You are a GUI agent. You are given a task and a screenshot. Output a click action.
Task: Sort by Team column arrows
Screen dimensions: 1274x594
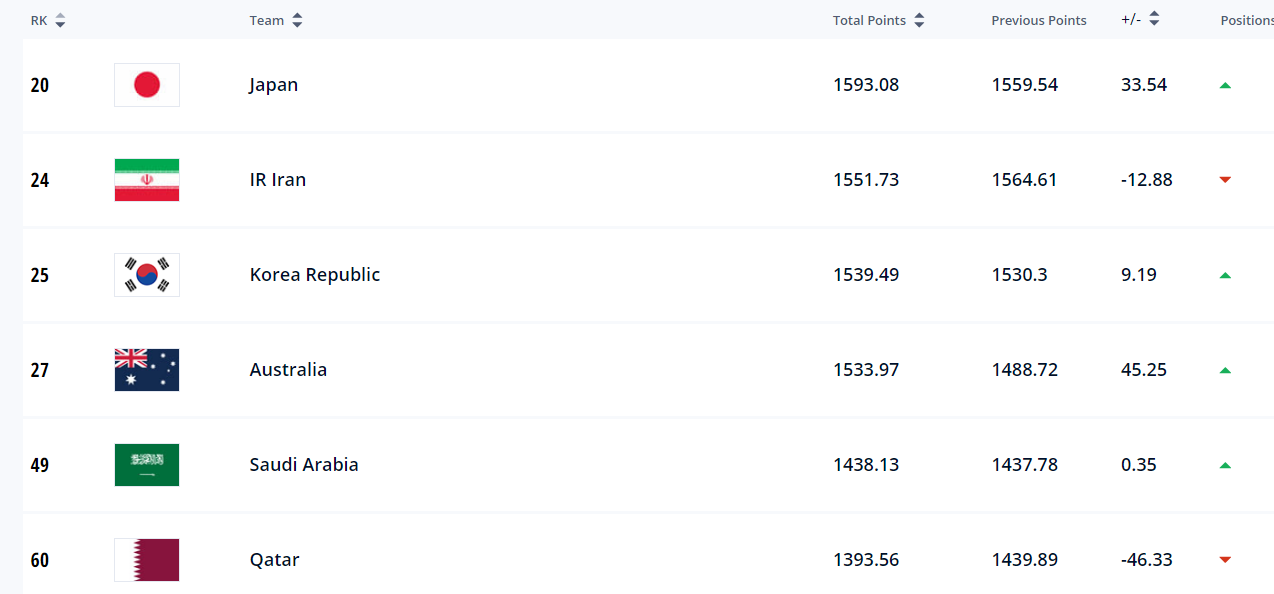point(297,21)
